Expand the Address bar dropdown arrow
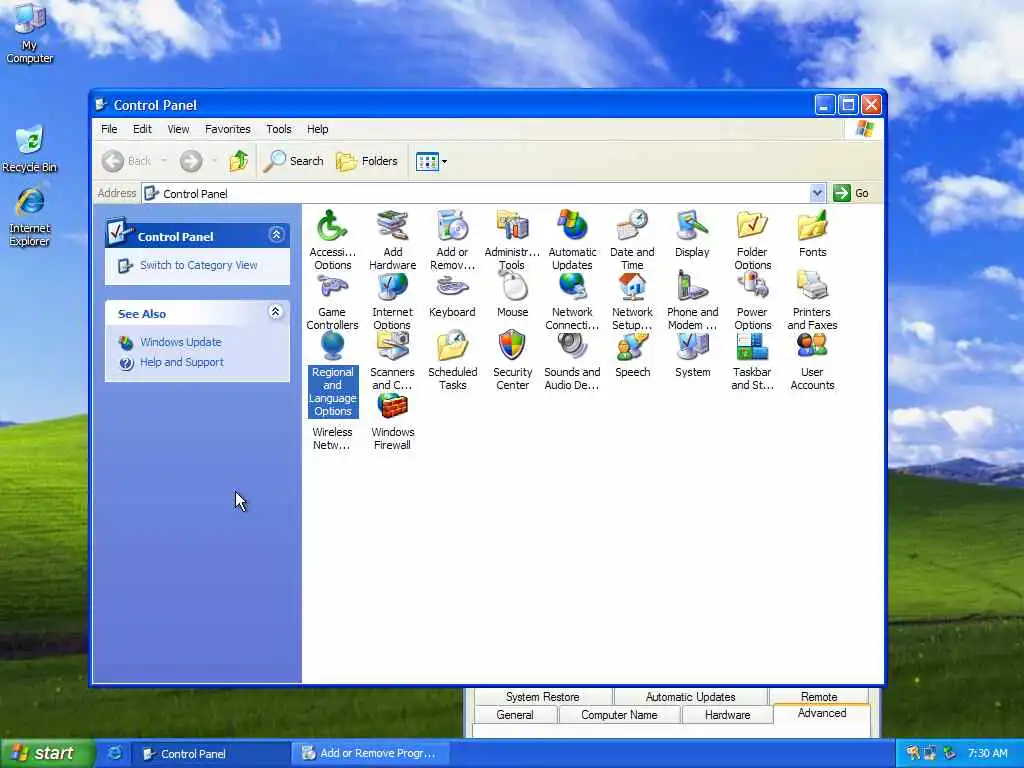1024x768 pixels. pos(817,193)
